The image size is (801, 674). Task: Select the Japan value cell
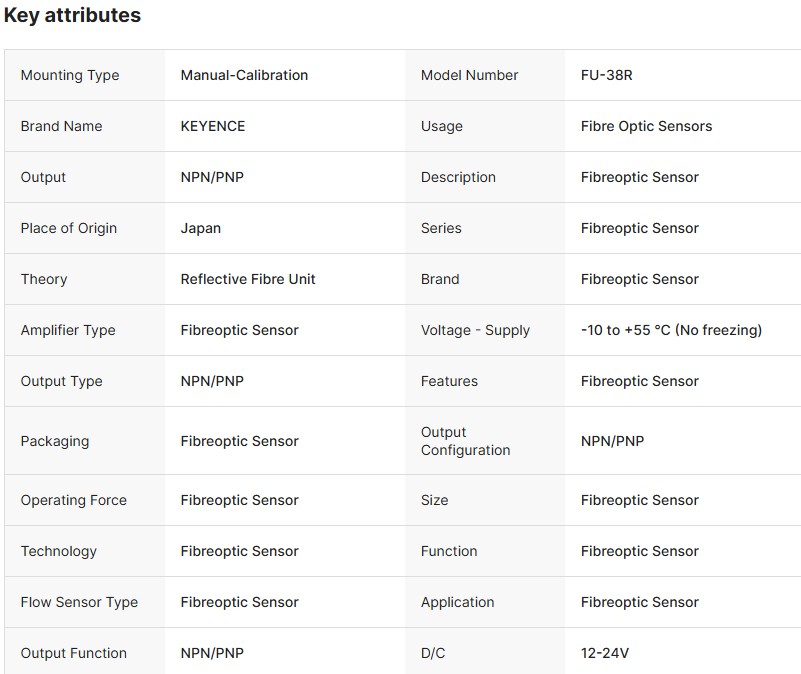click(201, 228)
